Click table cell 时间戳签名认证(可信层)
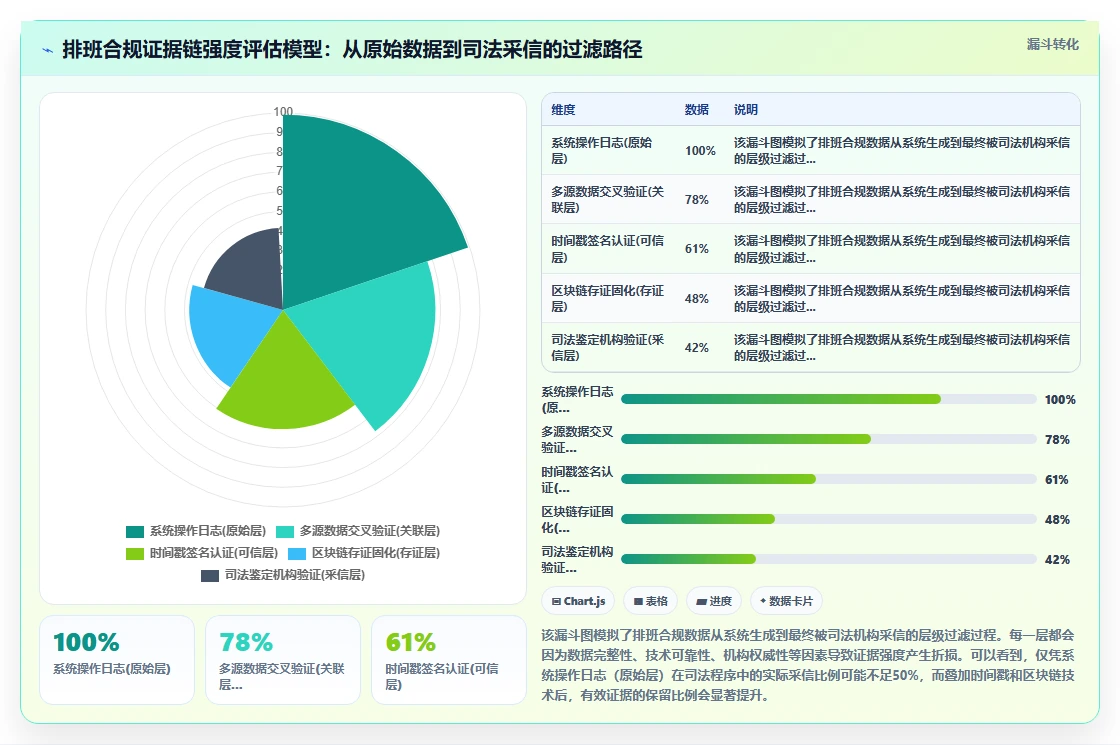 (x=608, y=249)
